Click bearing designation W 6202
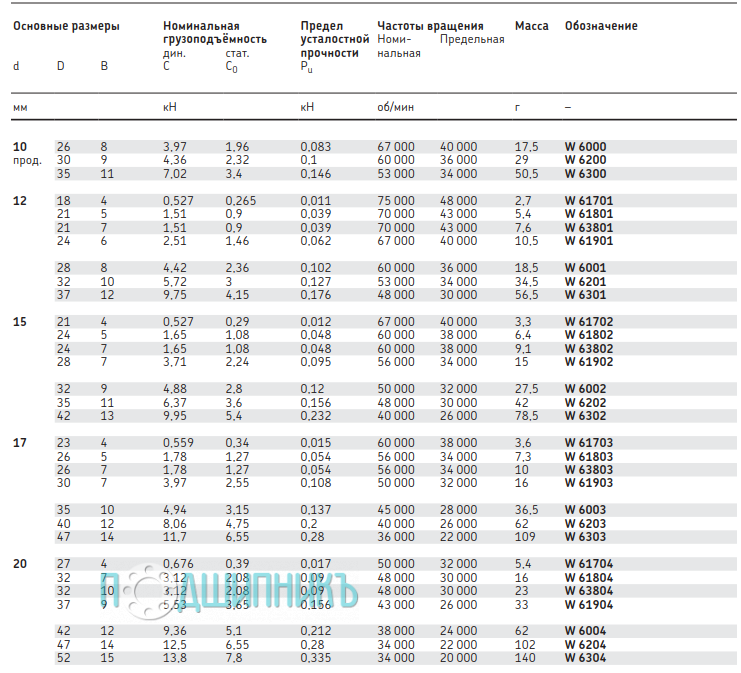741x673 pixels. point(585,403)
